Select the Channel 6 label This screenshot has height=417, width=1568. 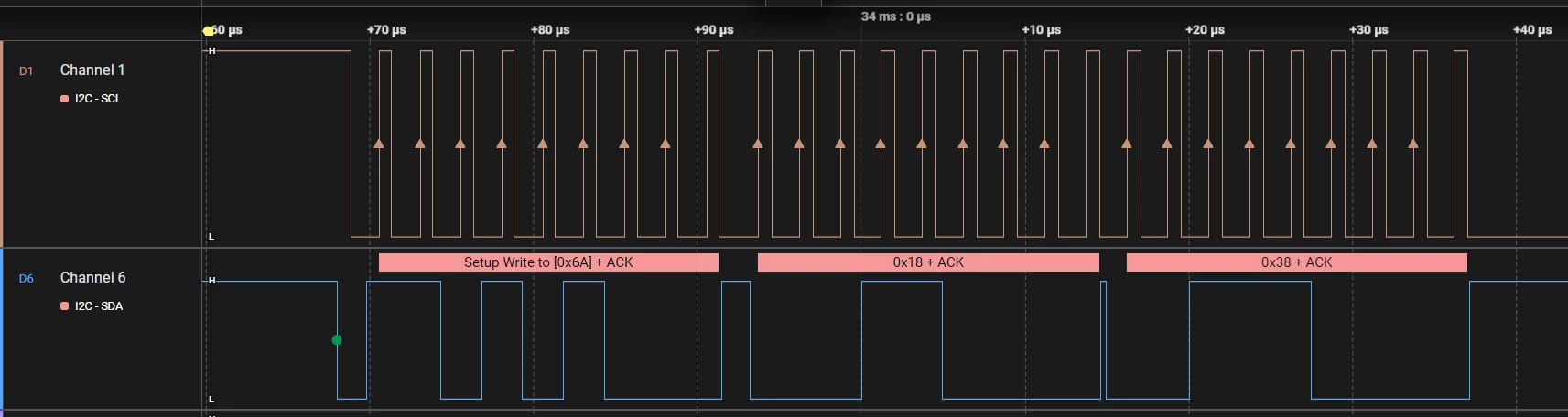[x=92, y=278]
